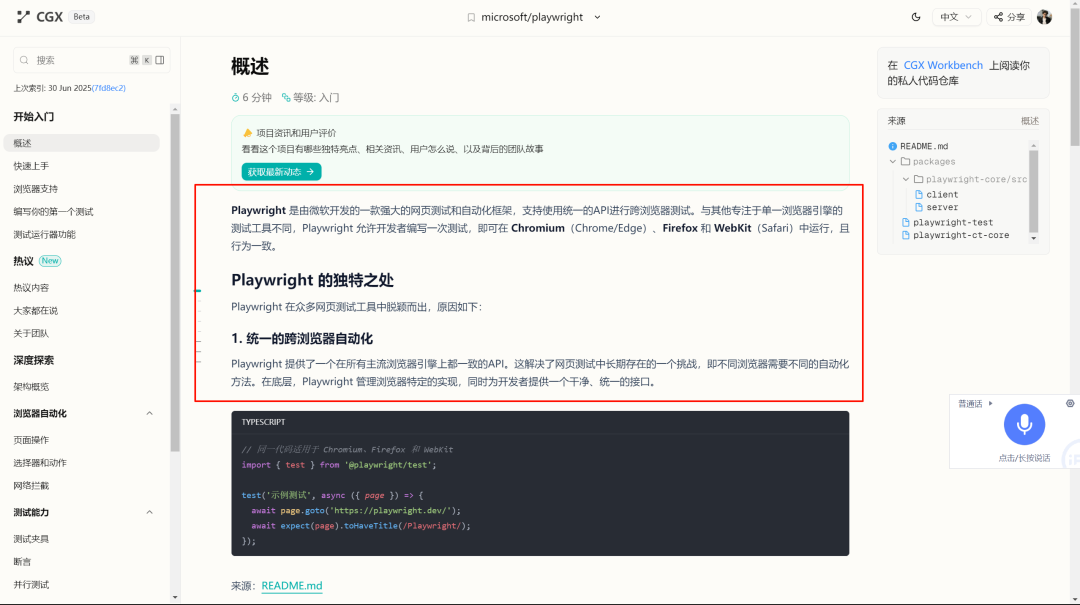This screenshot has height=605, width=1080.
Task: Click the source tree scrollbar down arrow
Action: pyautogui.click(x=1033, y=238)
